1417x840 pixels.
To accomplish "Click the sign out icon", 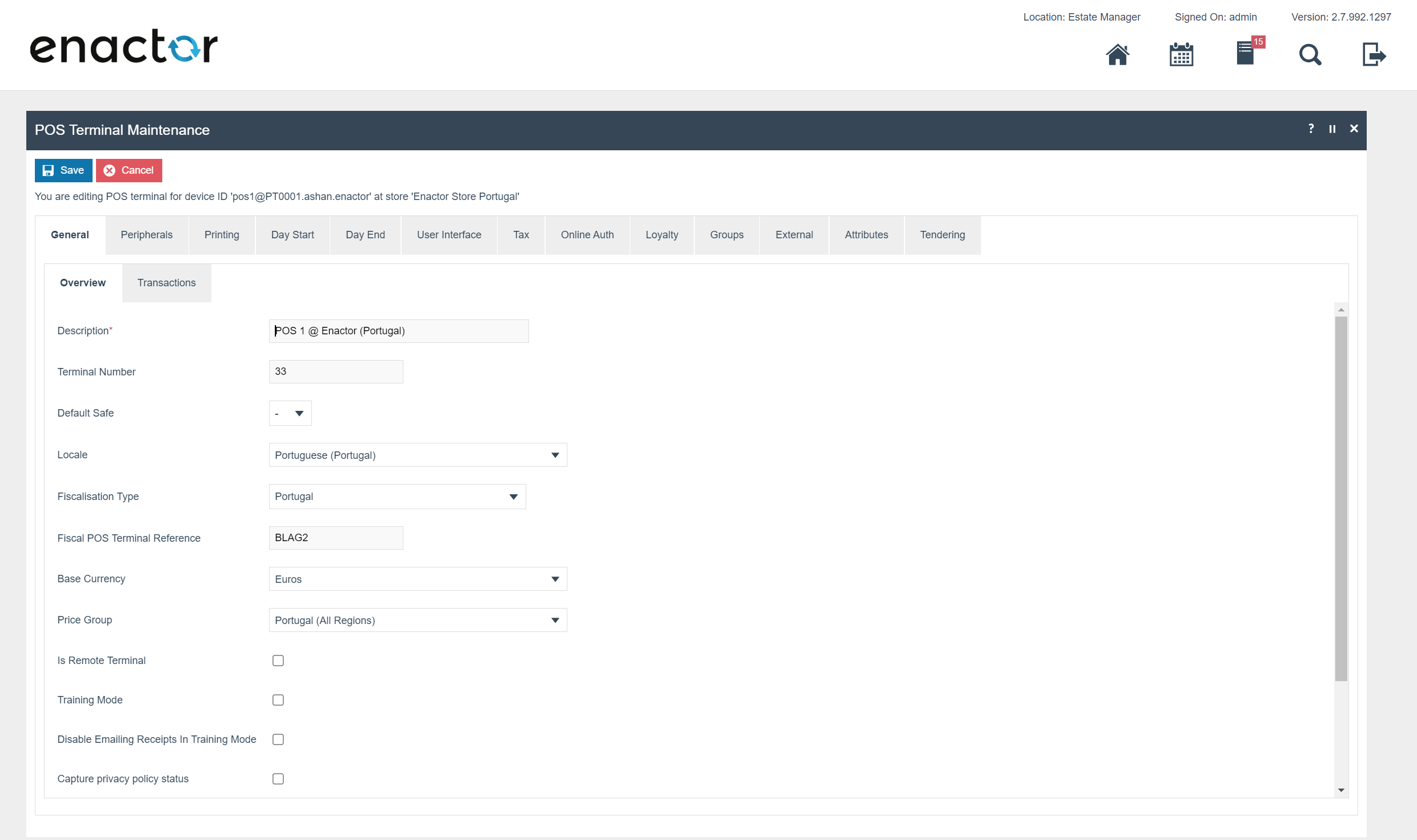I will coord(1374,55).
